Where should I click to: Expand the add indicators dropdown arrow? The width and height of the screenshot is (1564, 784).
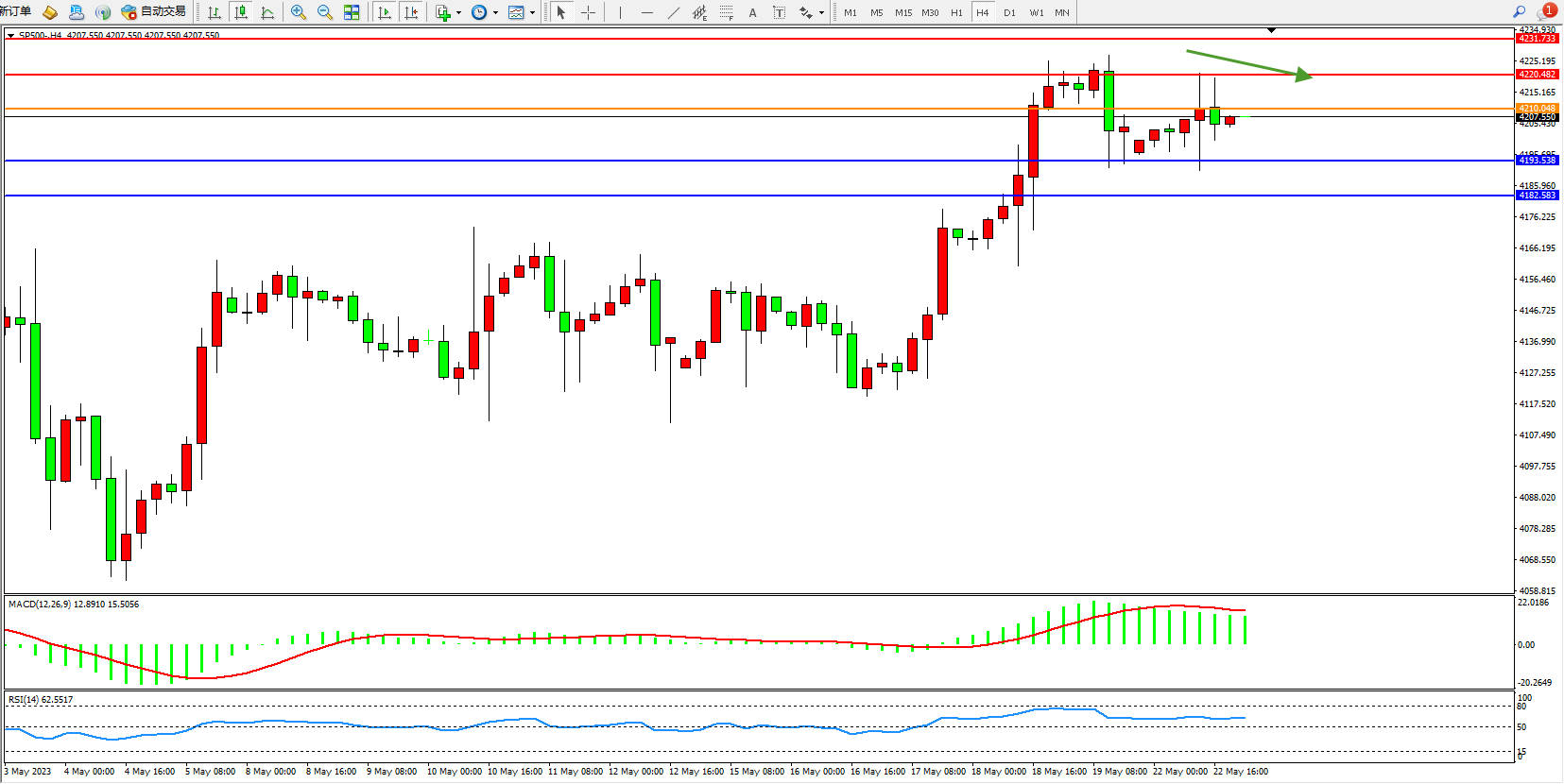tap(459, 13)
